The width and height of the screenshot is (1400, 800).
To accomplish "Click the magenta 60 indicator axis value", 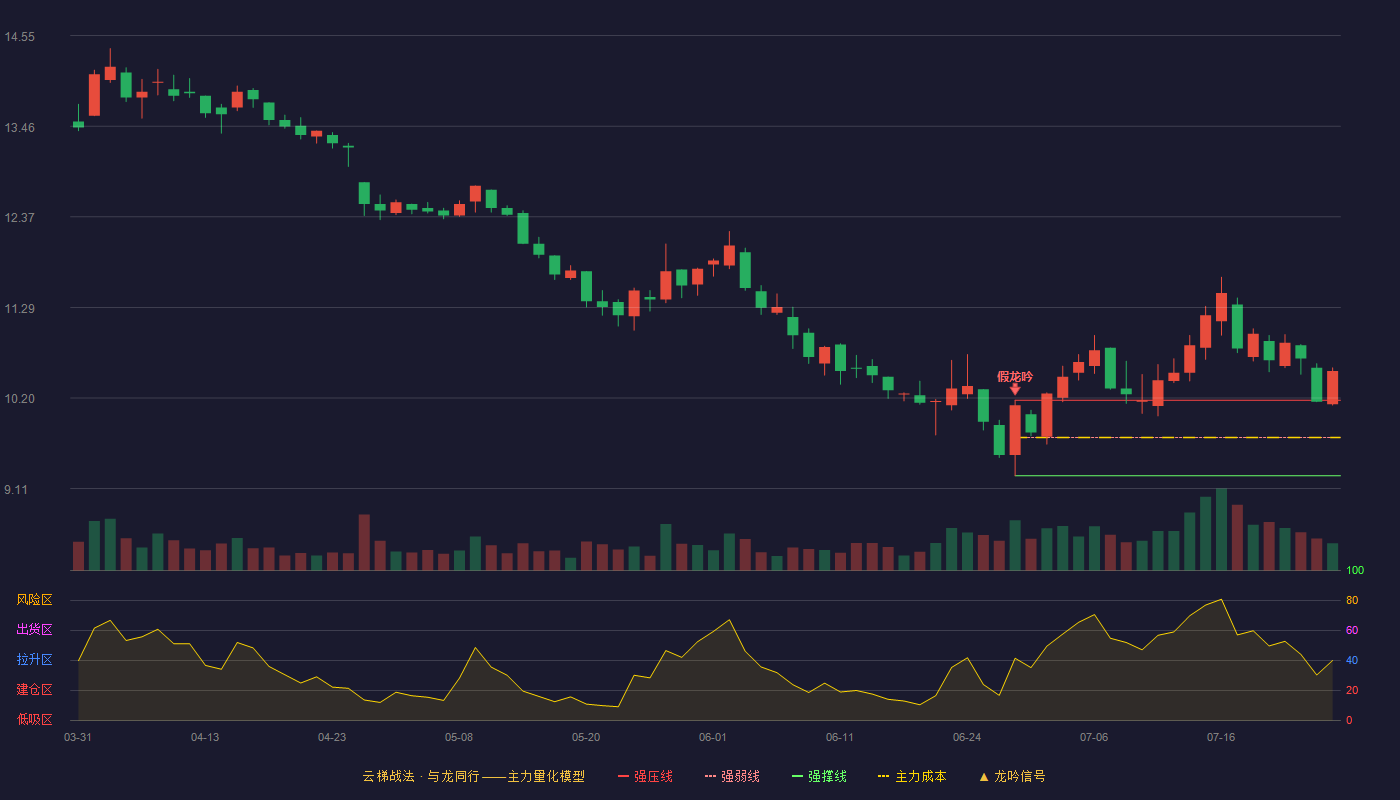I will (1352, 630).
